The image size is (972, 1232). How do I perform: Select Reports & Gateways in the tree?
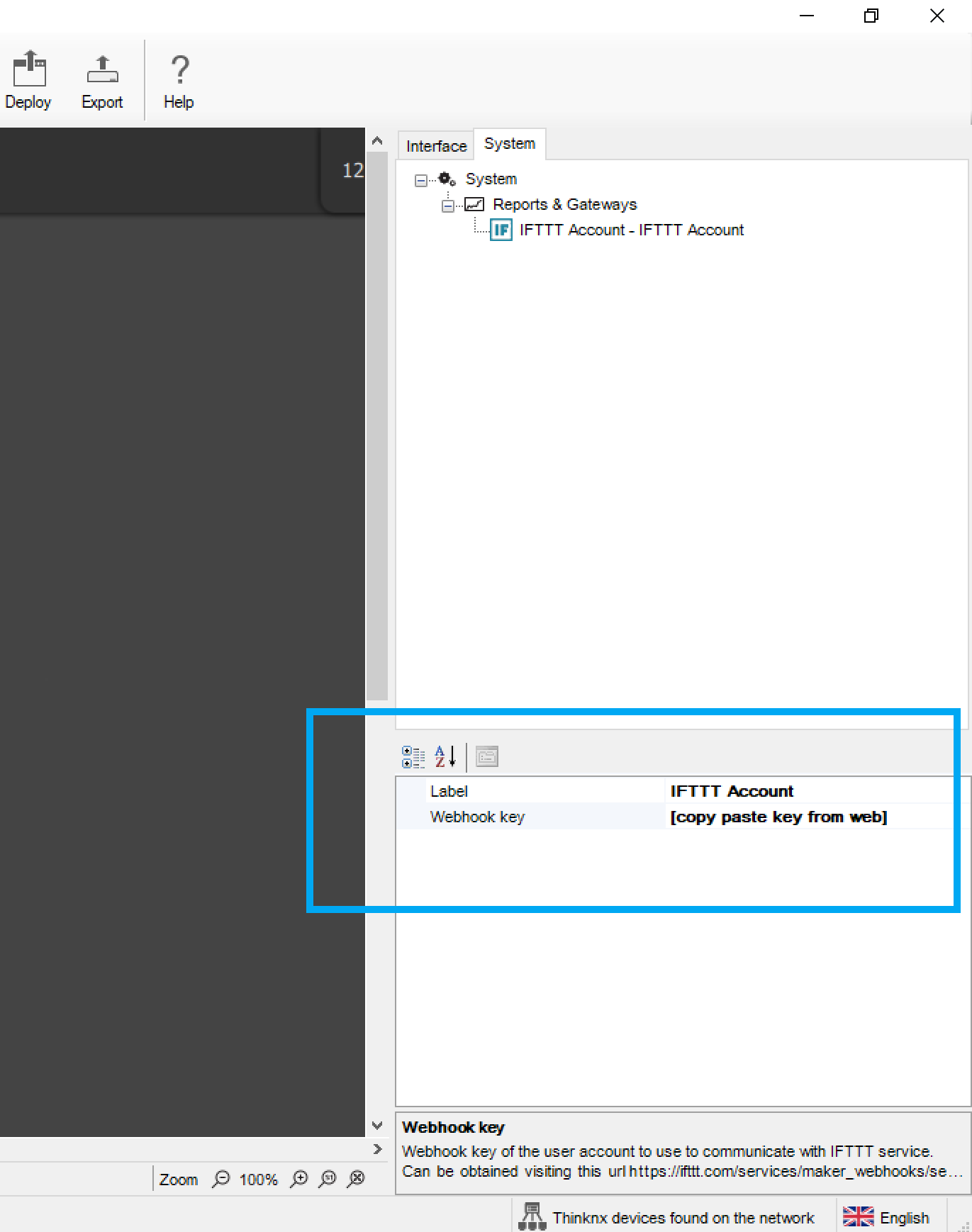(x=564, y=204)
